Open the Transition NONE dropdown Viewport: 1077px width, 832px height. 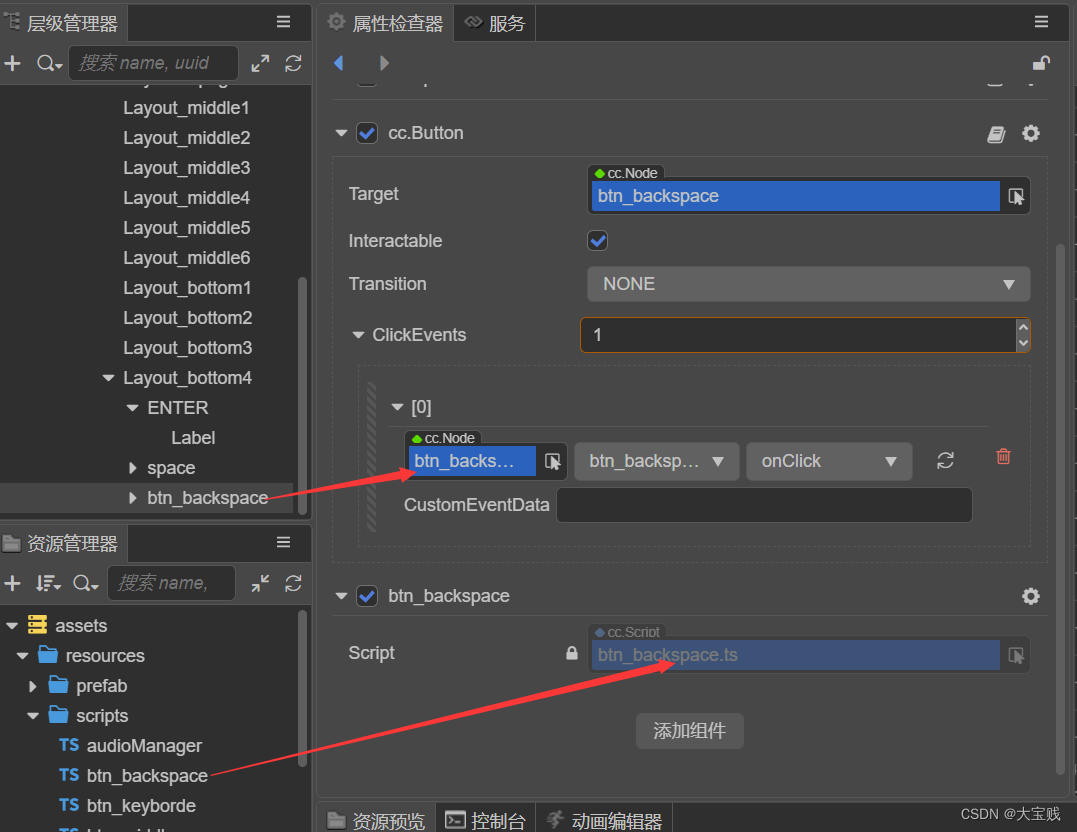tap(808, 284)
